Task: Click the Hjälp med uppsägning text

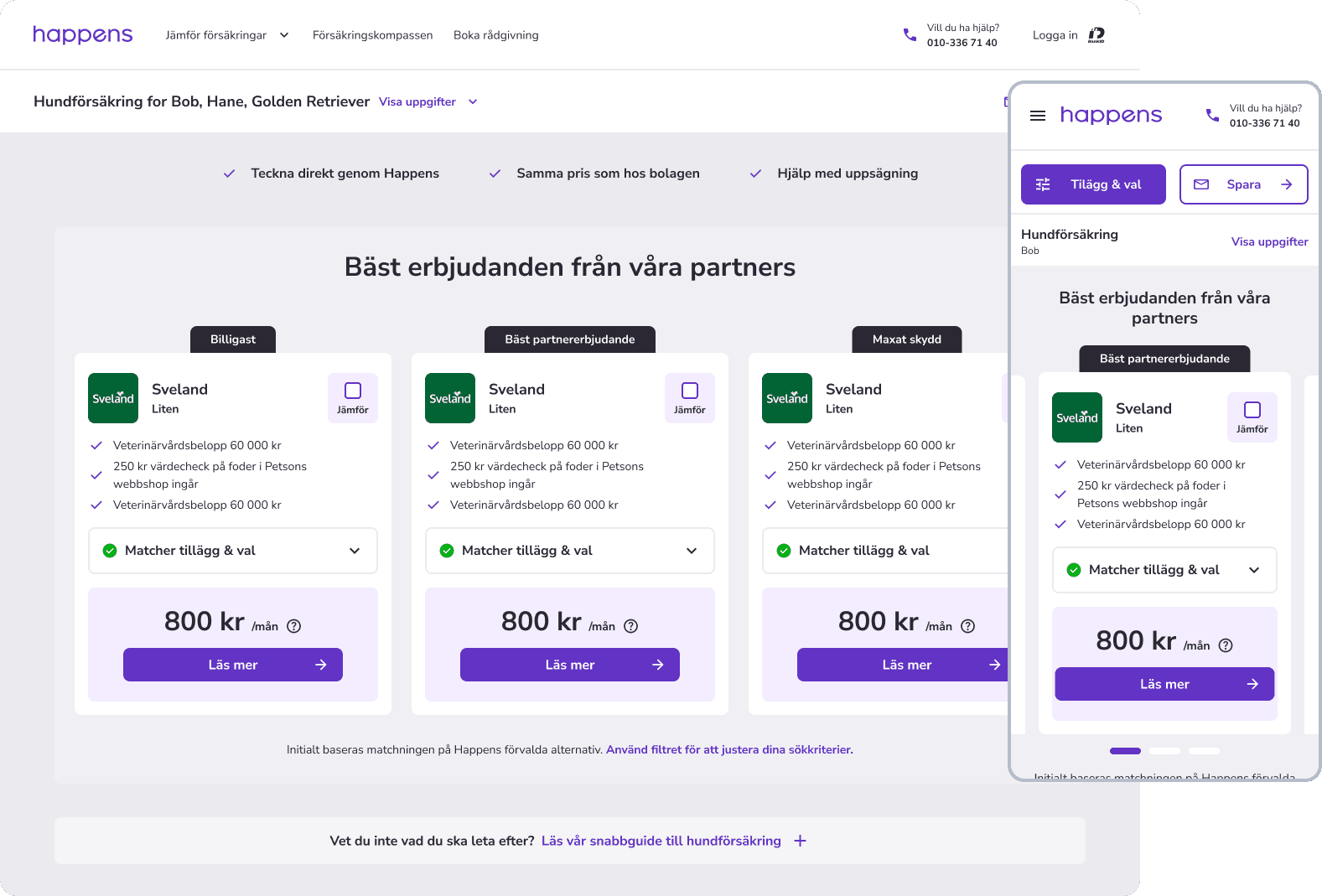Action: pos(848,174)
